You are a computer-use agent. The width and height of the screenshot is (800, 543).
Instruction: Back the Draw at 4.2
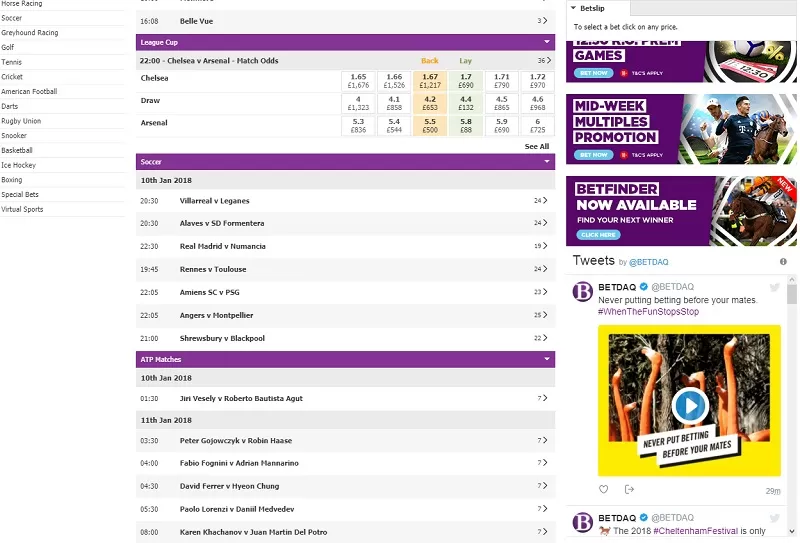(430, 103)
